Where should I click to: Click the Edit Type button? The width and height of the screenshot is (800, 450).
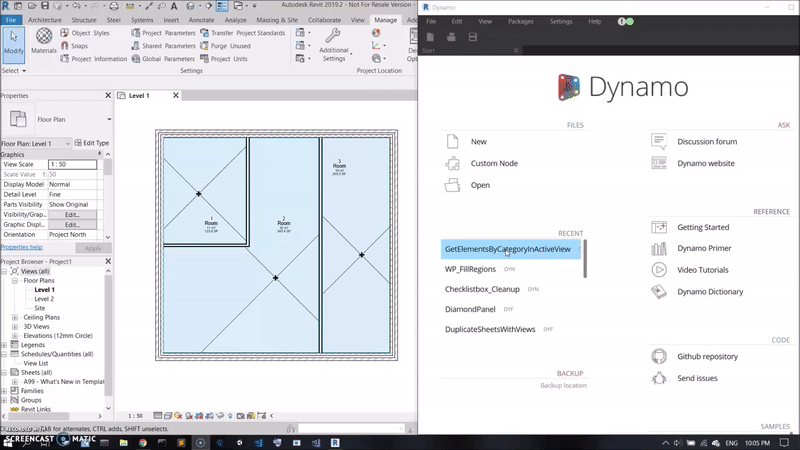pos(93,143)
